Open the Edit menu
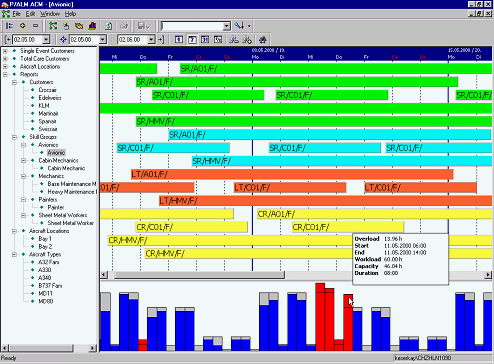 pyautogui.click(x=30, y=14)
